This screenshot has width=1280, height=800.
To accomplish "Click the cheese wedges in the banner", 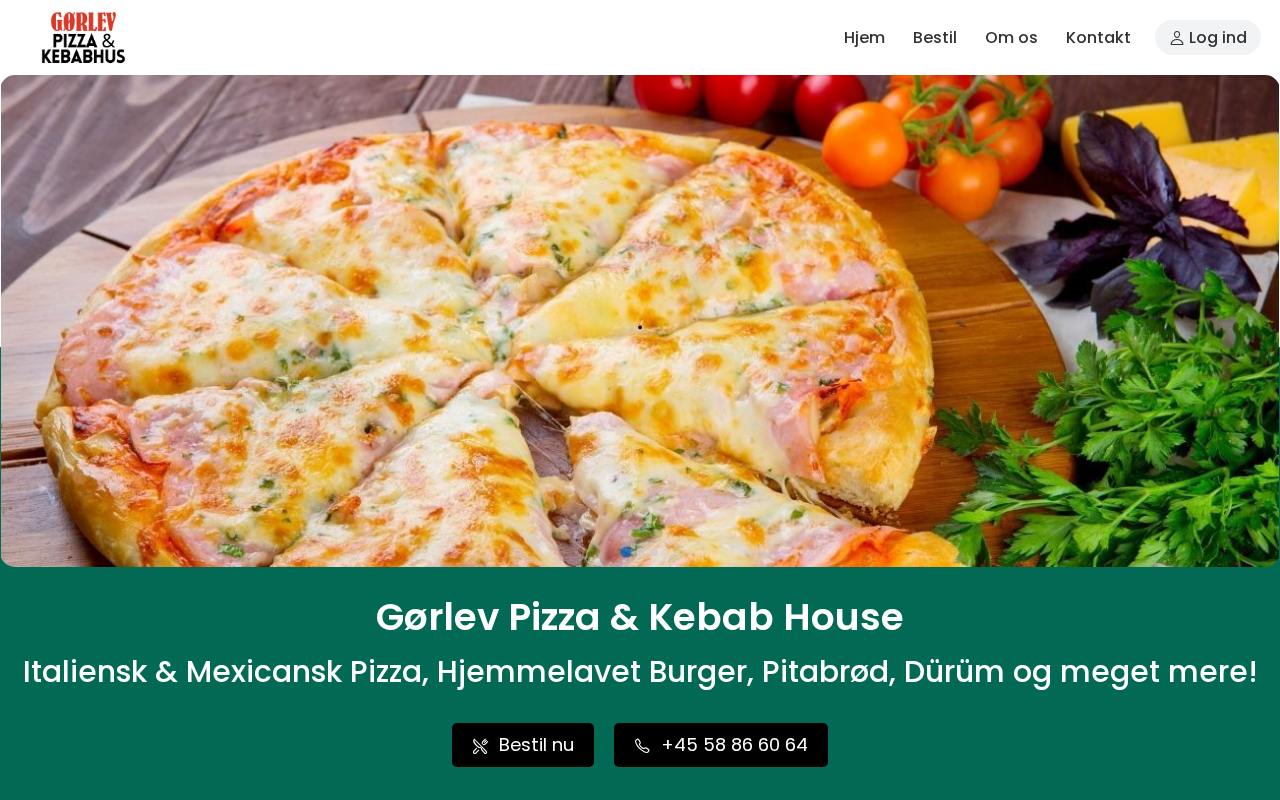I will 1200,160.
